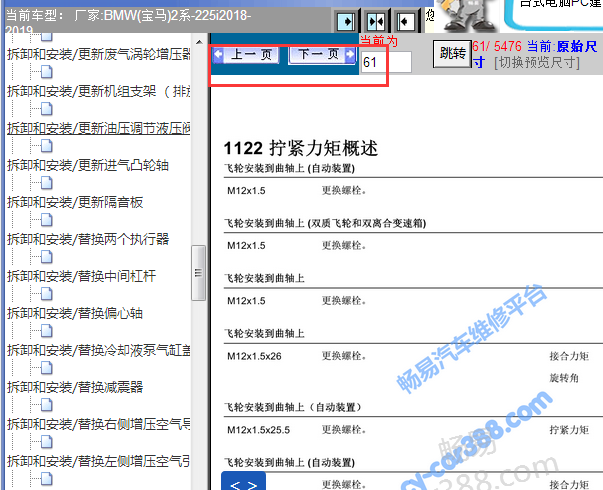The width and height of the screenshot is (603, 490).
Task: Click the 跳转 jump button
Action: click(452, 54)
